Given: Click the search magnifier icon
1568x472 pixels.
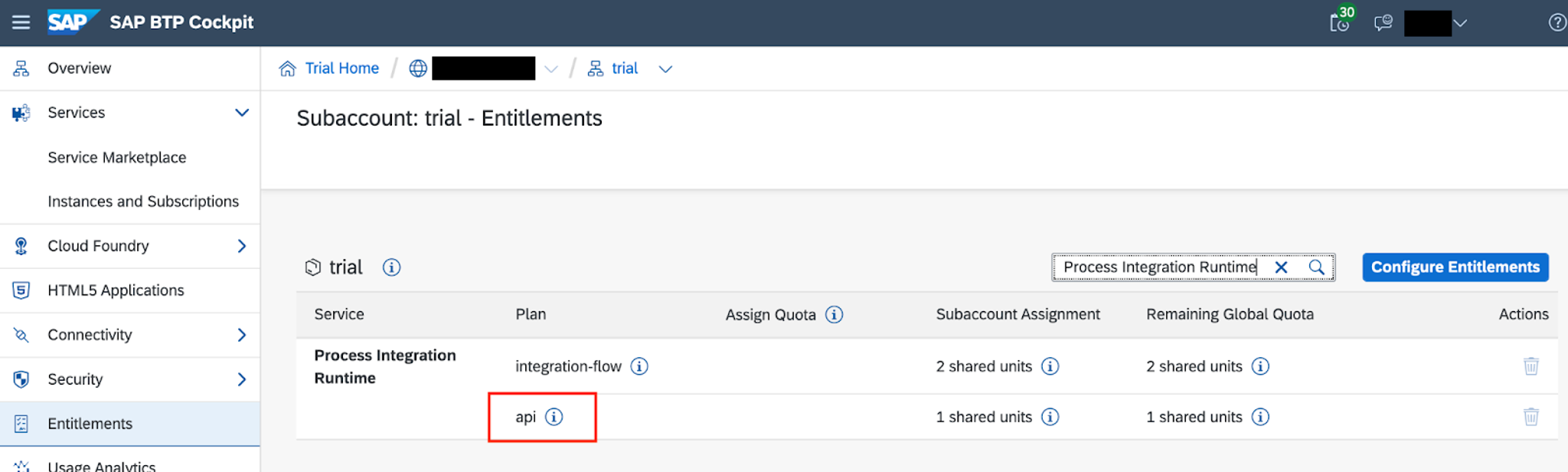Looking at the screenshot, I should (1316, 267).
